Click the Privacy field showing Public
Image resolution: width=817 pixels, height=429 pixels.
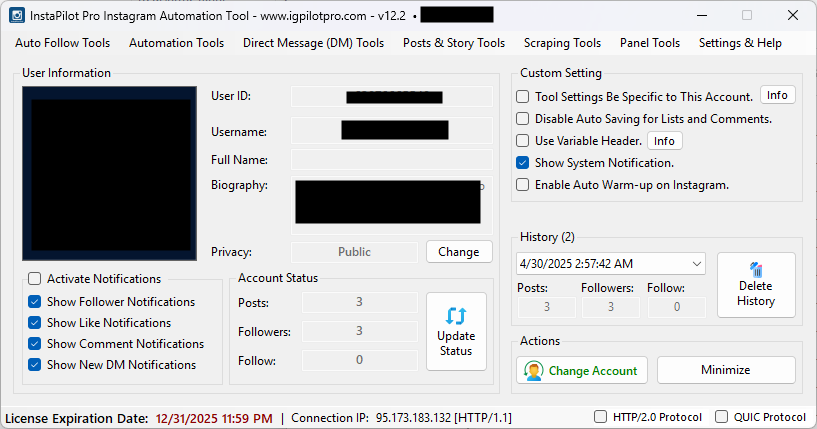coord(354,252)
